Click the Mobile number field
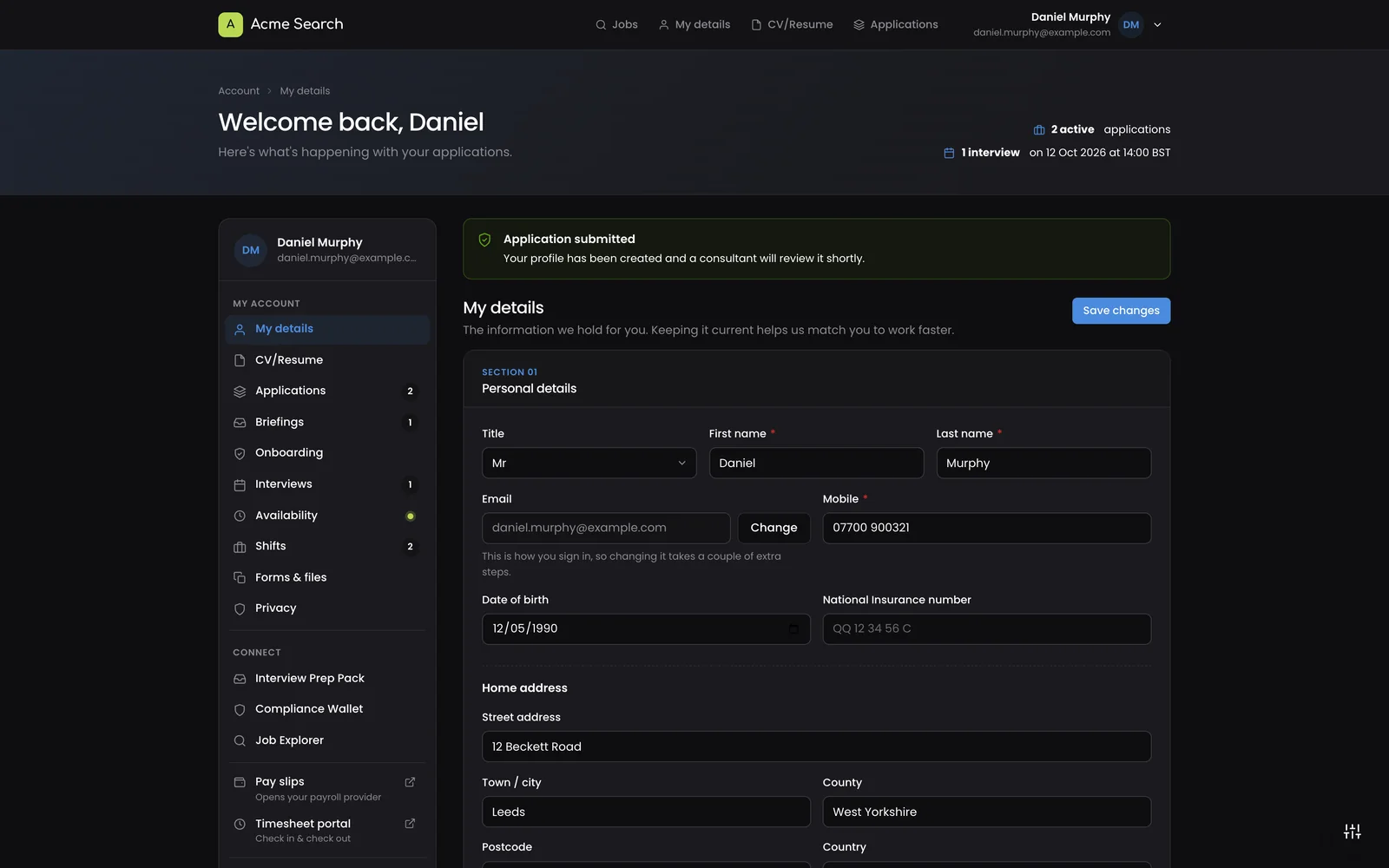 pos(986,528)
